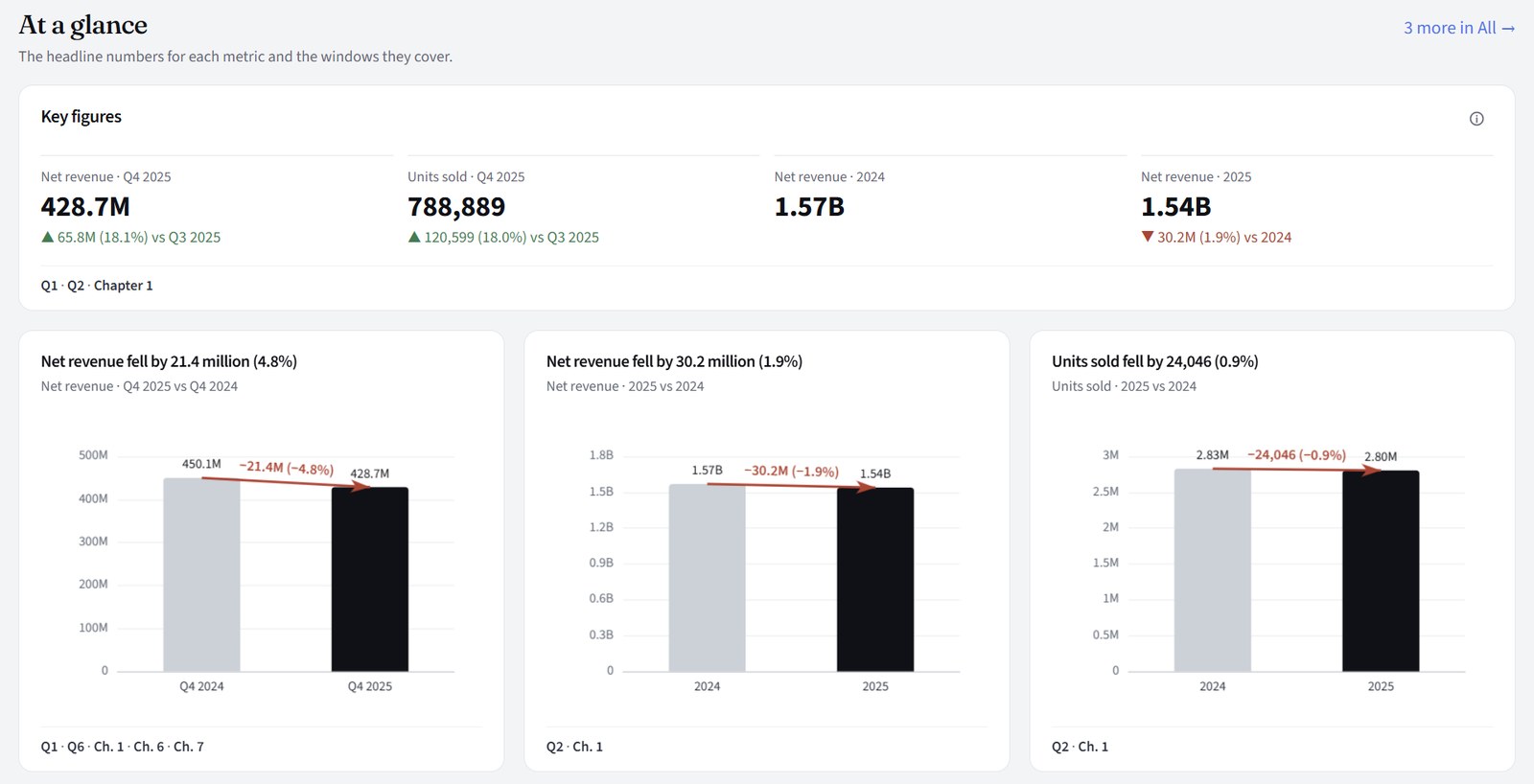1534x784 pixels.
Task: Click the "2.80M" bar label
Action: coord(1381,456)
